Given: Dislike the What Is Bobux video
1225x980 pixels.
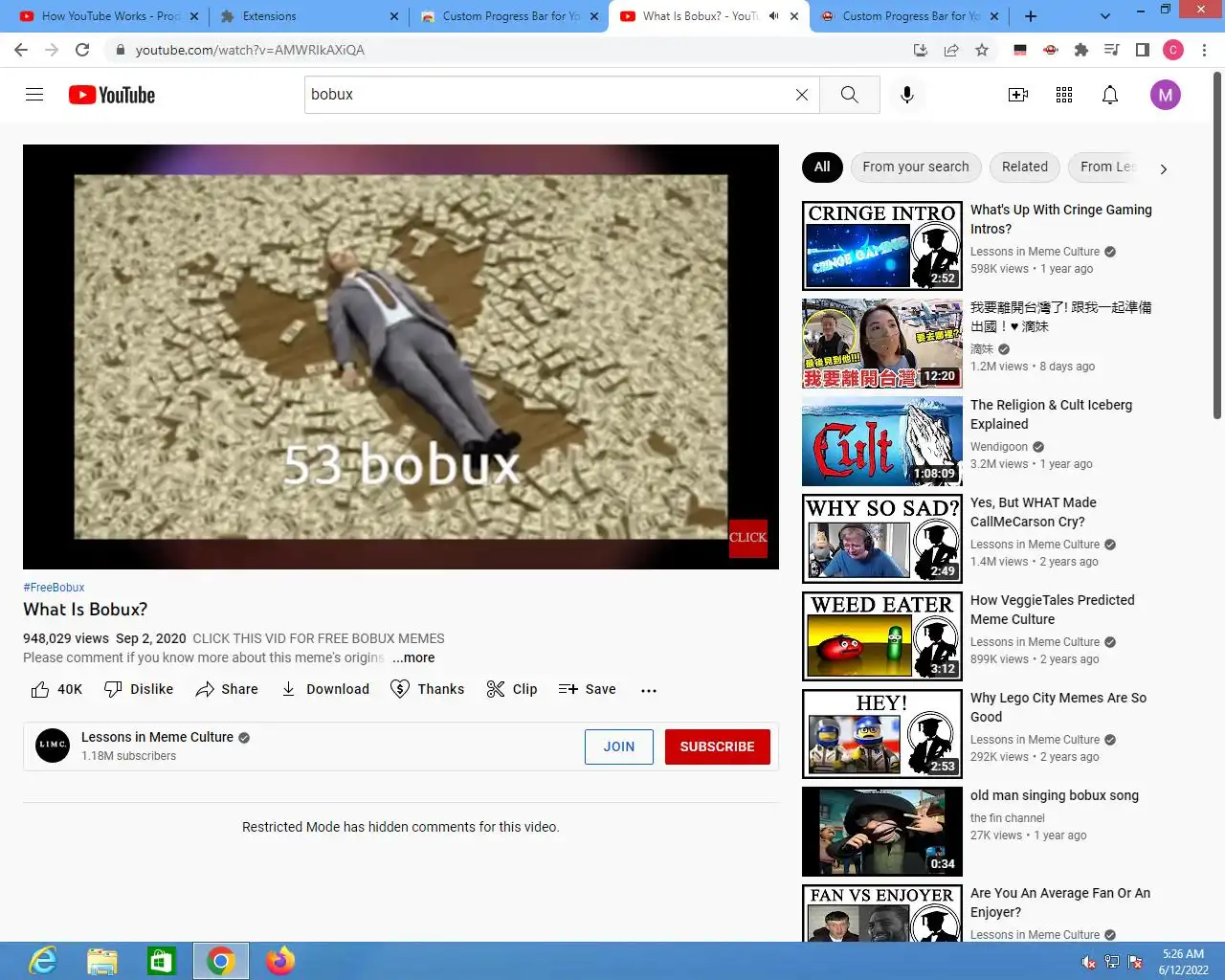Looking at the screenshot, I should (139, 689).
